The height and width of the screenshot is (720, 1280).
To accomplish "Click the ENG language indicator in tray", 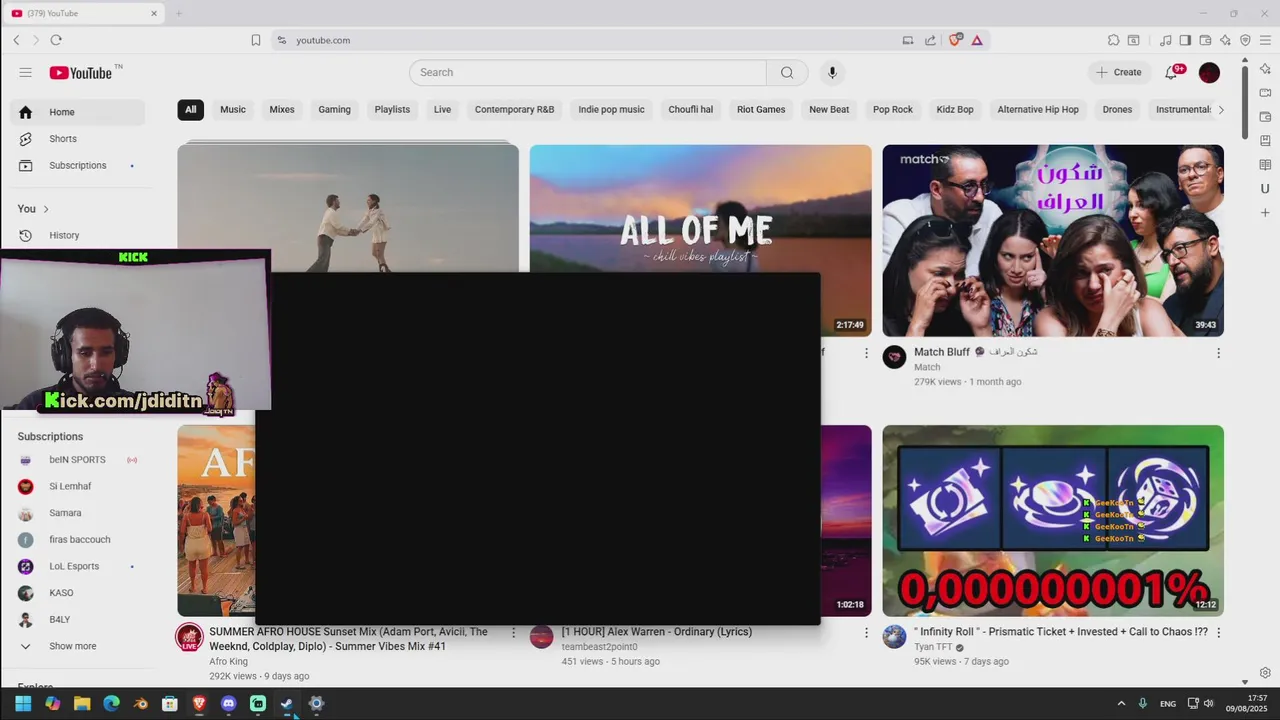I will pos(1168,704).
